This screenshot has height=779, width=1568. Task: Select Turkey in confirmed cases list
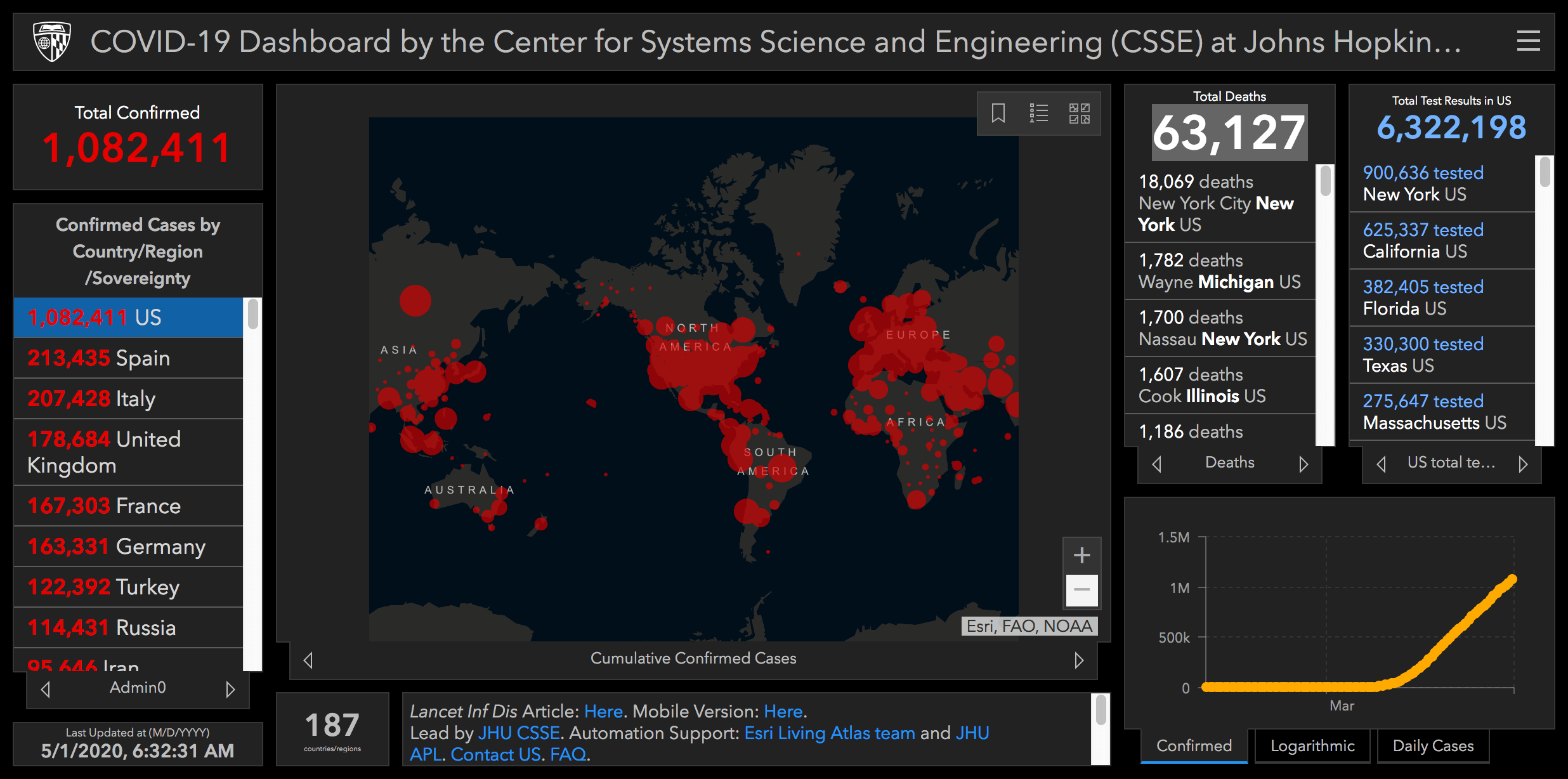click(128, 587)
